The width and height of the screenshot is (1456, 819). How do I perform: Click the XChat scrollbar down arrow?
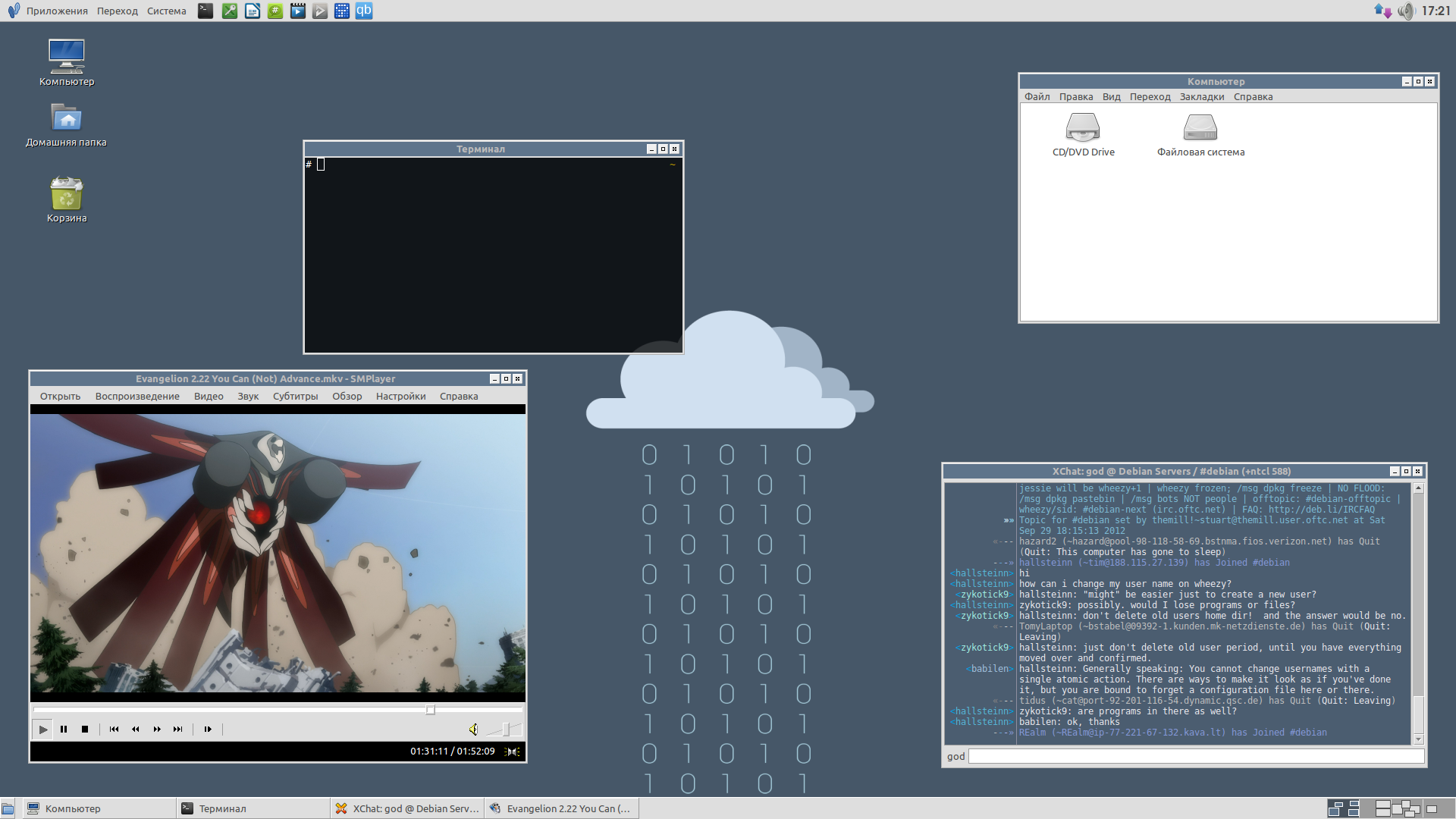[1418, 739]
